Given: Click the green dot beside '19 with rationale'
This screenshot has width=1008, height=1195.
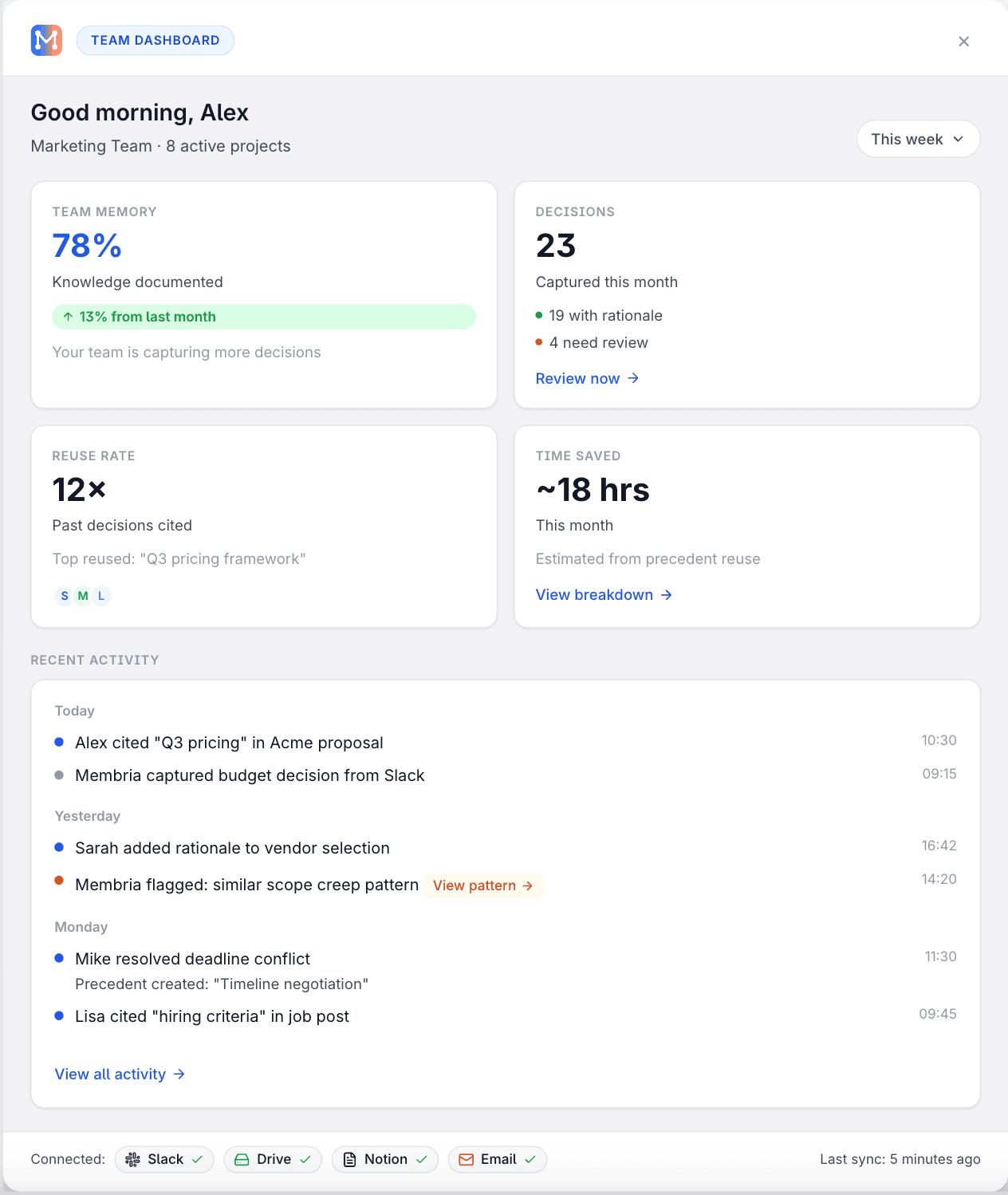Looking at the screenshot, I should click(x=541, y=315).
